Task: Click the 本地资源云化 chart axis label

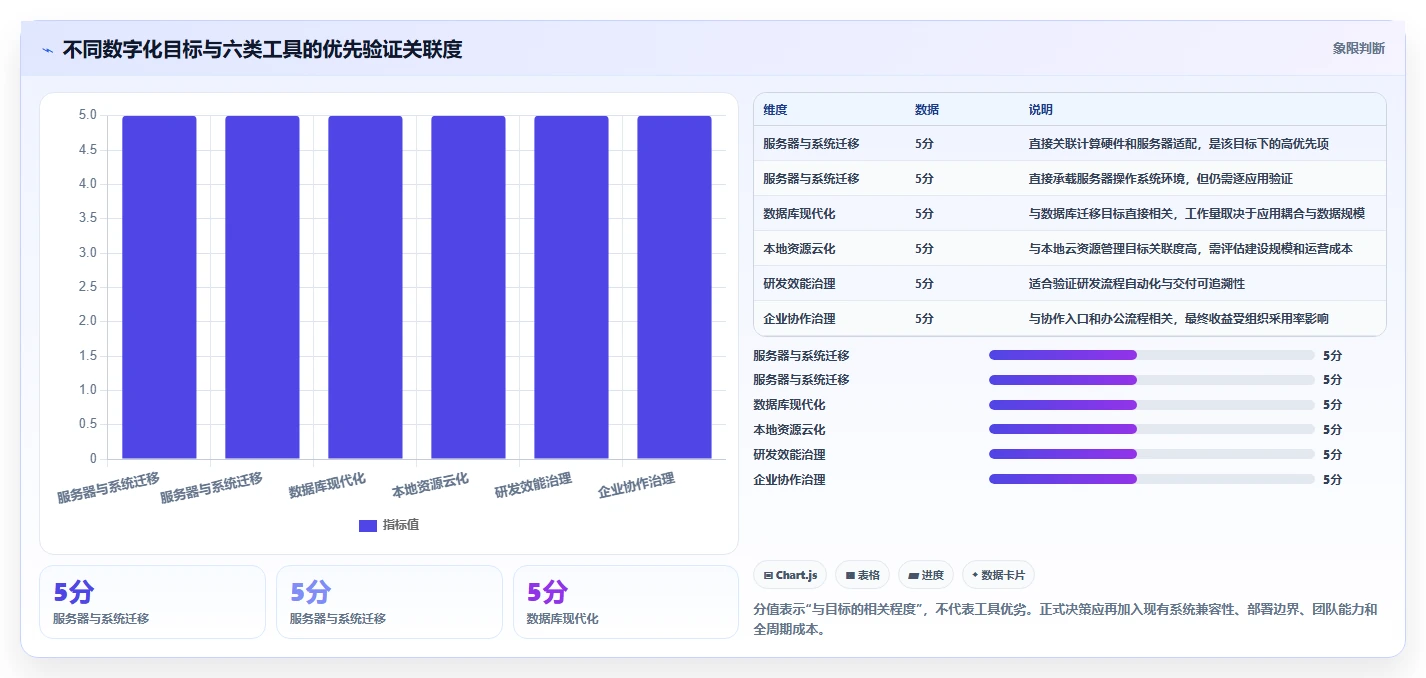Action: point(430,486)
